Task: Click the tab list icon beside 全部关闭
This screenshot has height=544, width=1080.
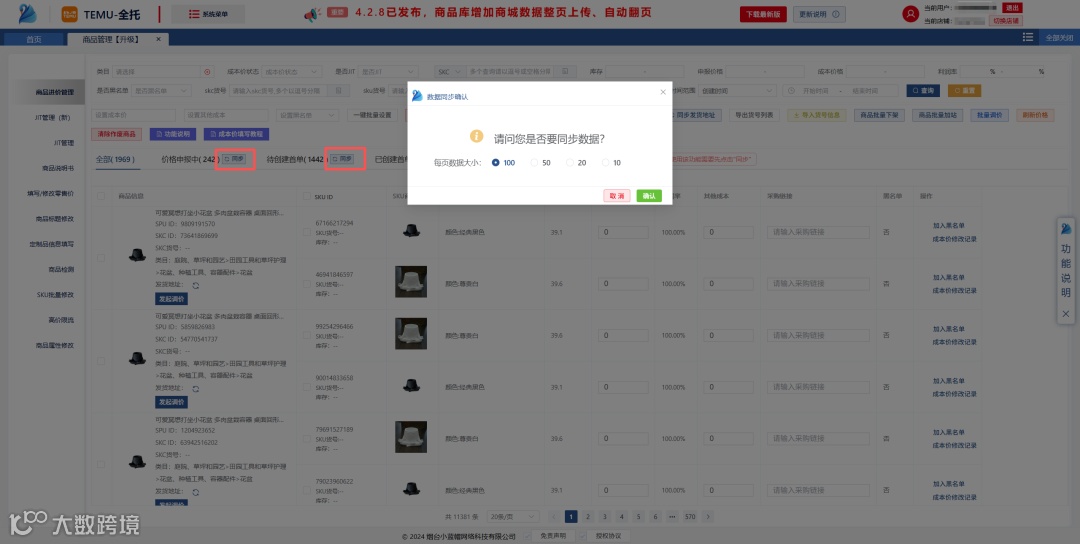Action: coord(1028,37)
